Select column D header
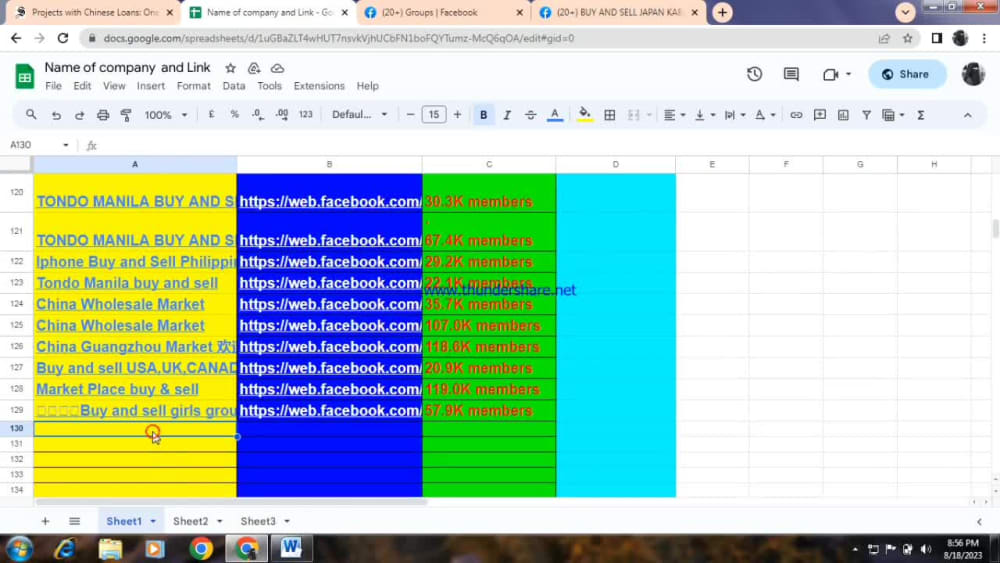1000x563 pixels. point(615,165)
